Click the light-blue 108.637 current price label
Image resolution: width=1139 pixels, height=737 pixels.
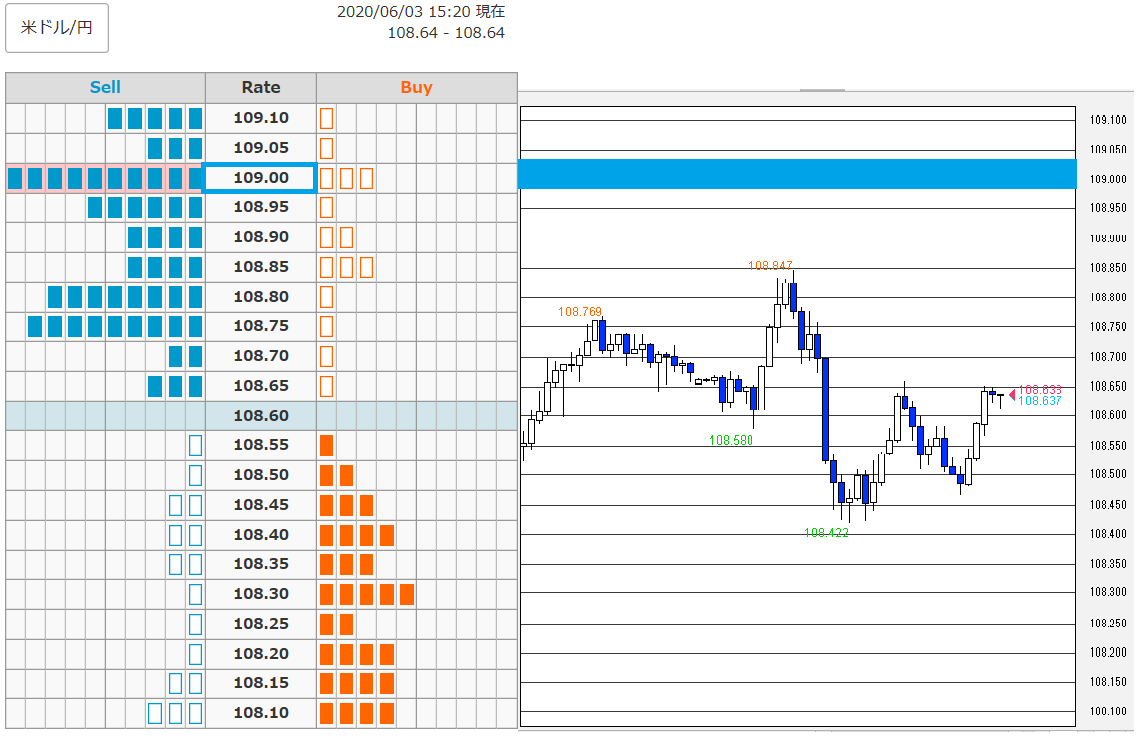click(x=1040, y=401)
